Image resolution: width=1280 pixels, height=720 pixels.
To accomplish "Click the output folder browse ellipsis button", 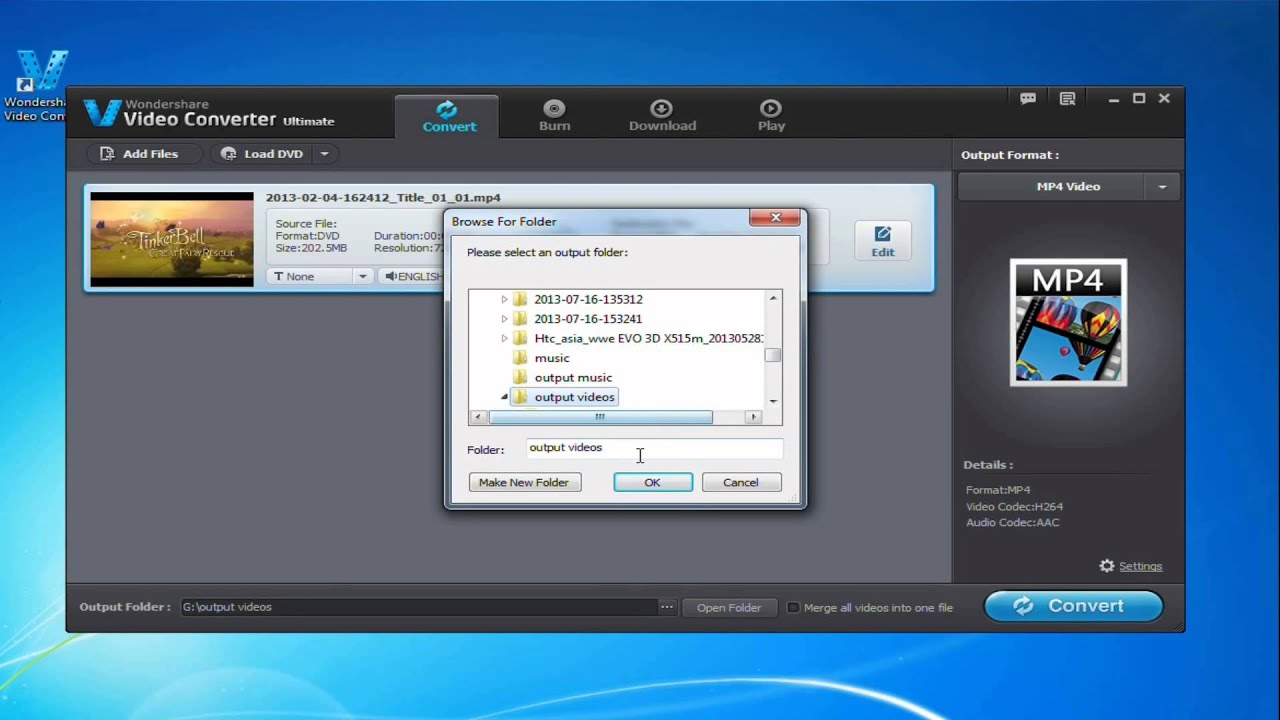I will click(x=666, y=607).
